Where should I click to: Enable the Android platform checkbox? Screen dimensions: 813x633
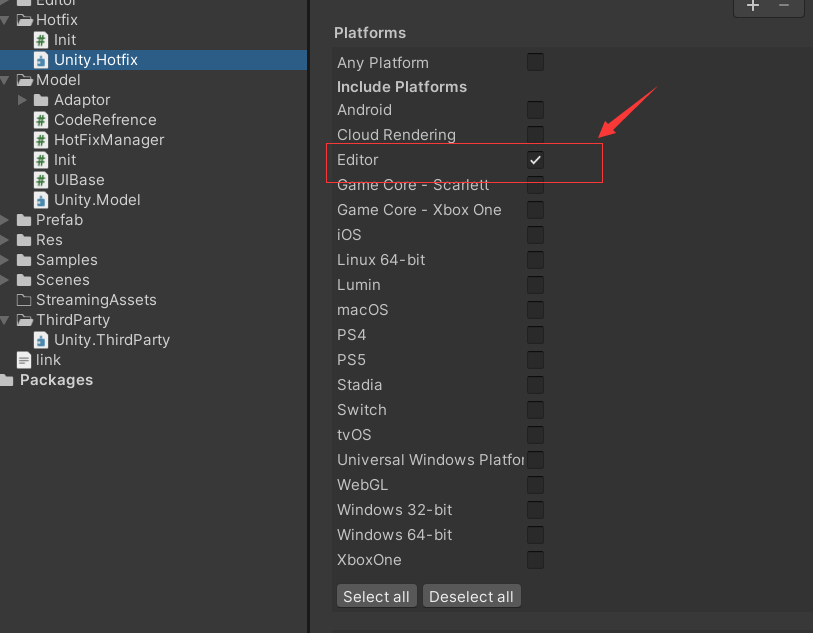(x=535, y=110)
